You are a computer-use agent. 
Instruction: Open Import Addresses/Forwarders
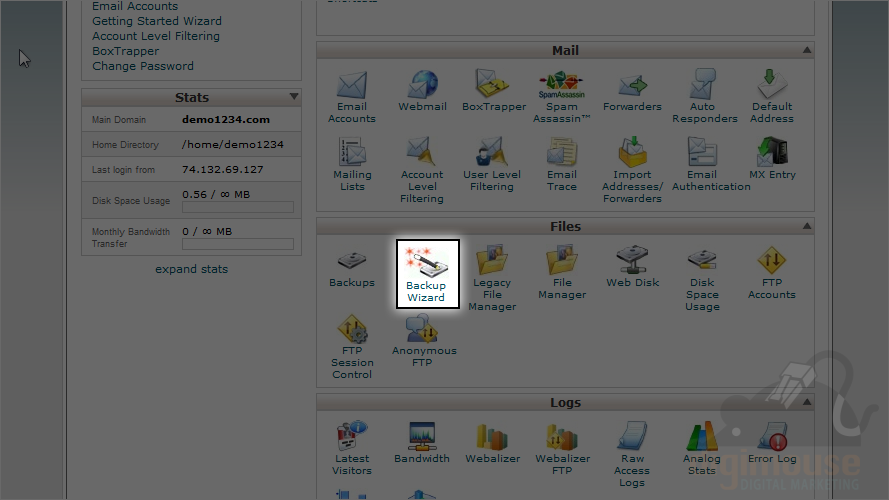click(632, 170)
